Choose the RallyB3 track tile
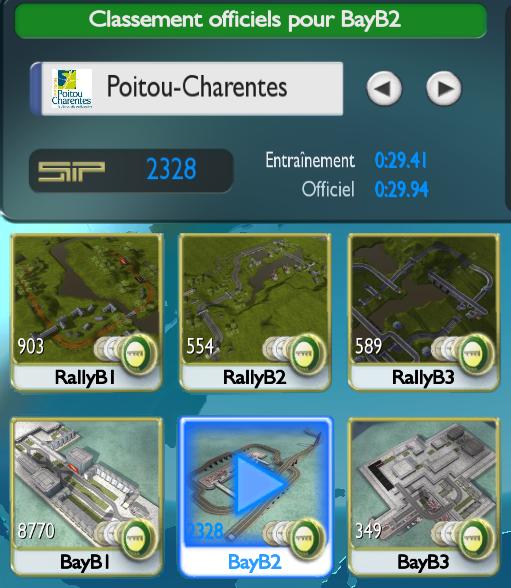Screen dimensions: 511x588 [424, 312]
